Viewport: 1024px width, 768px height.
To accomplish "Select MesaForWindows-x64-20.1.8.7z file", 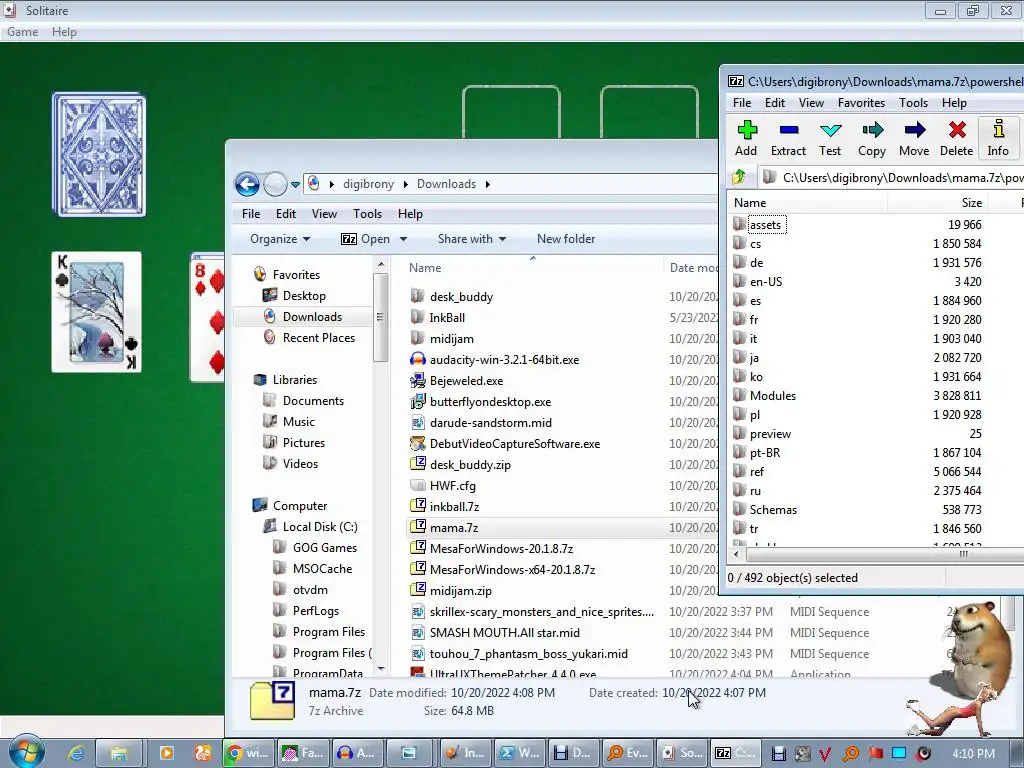I will [x=512, y=569].
